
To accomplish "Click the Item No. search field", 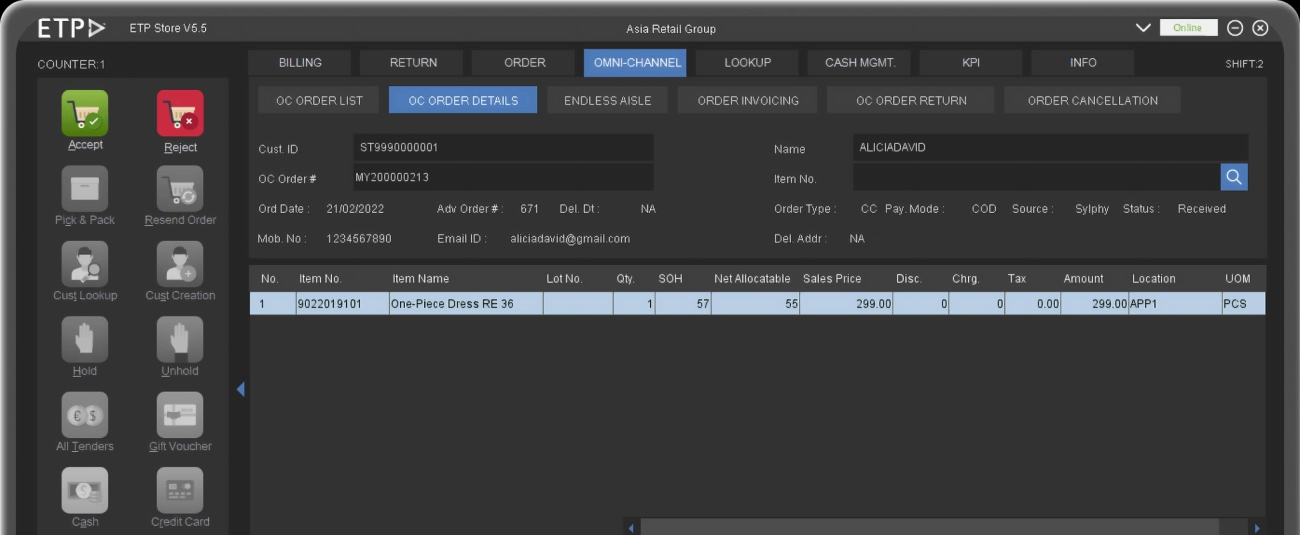I will (1036, 177).
